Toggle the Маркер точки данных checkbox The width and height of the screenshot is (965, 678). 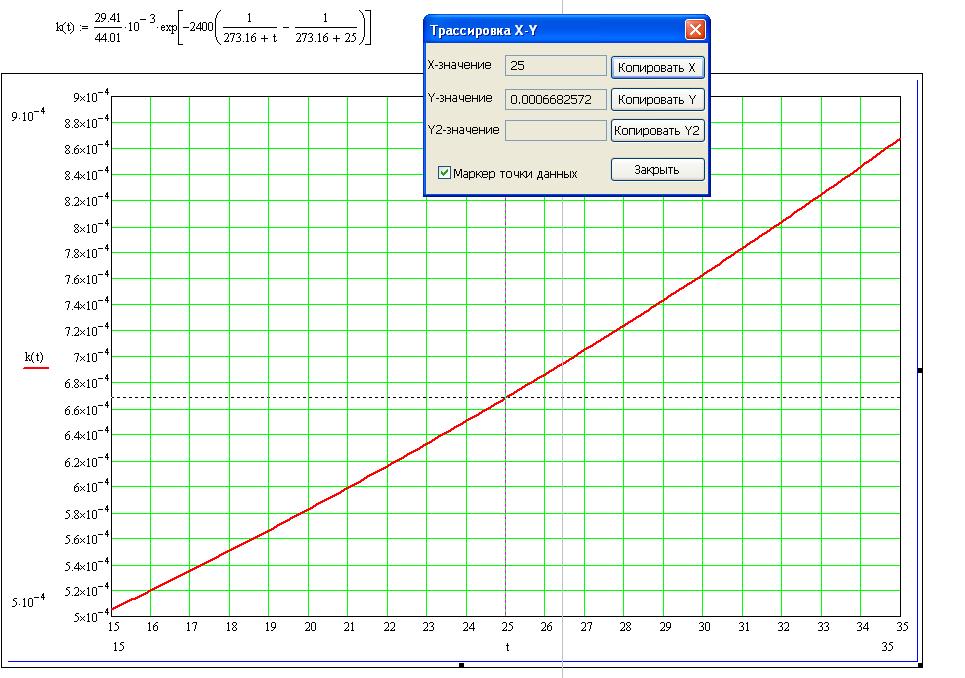point(445,173)
